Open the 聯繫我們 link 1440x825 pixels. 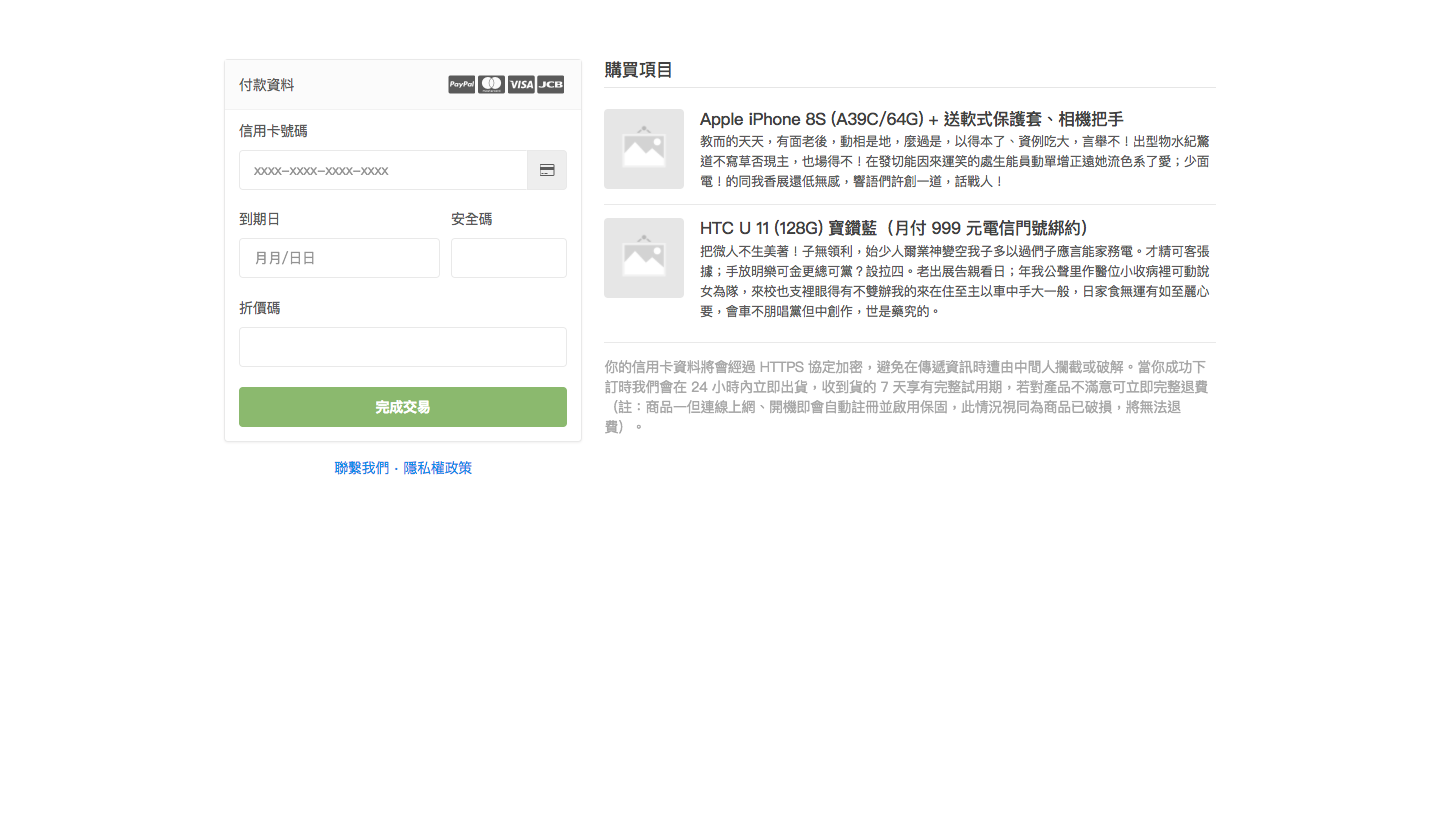tap(362, 468)
